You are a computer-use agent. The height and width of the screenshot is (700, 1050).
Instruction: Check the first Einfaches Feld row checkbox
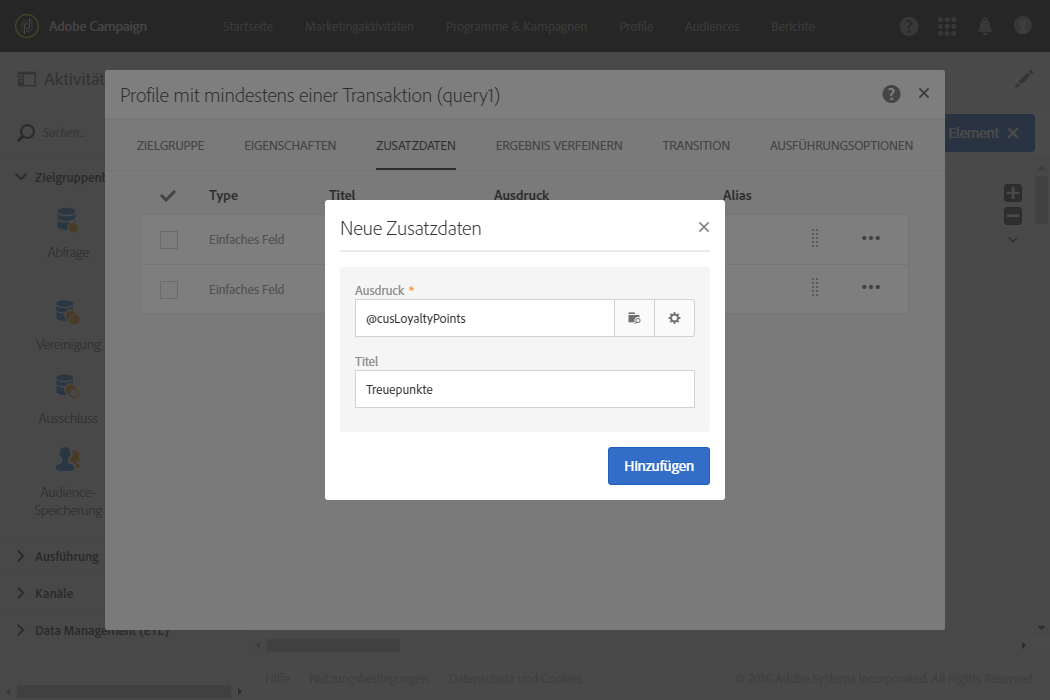[x=169, y=240]
